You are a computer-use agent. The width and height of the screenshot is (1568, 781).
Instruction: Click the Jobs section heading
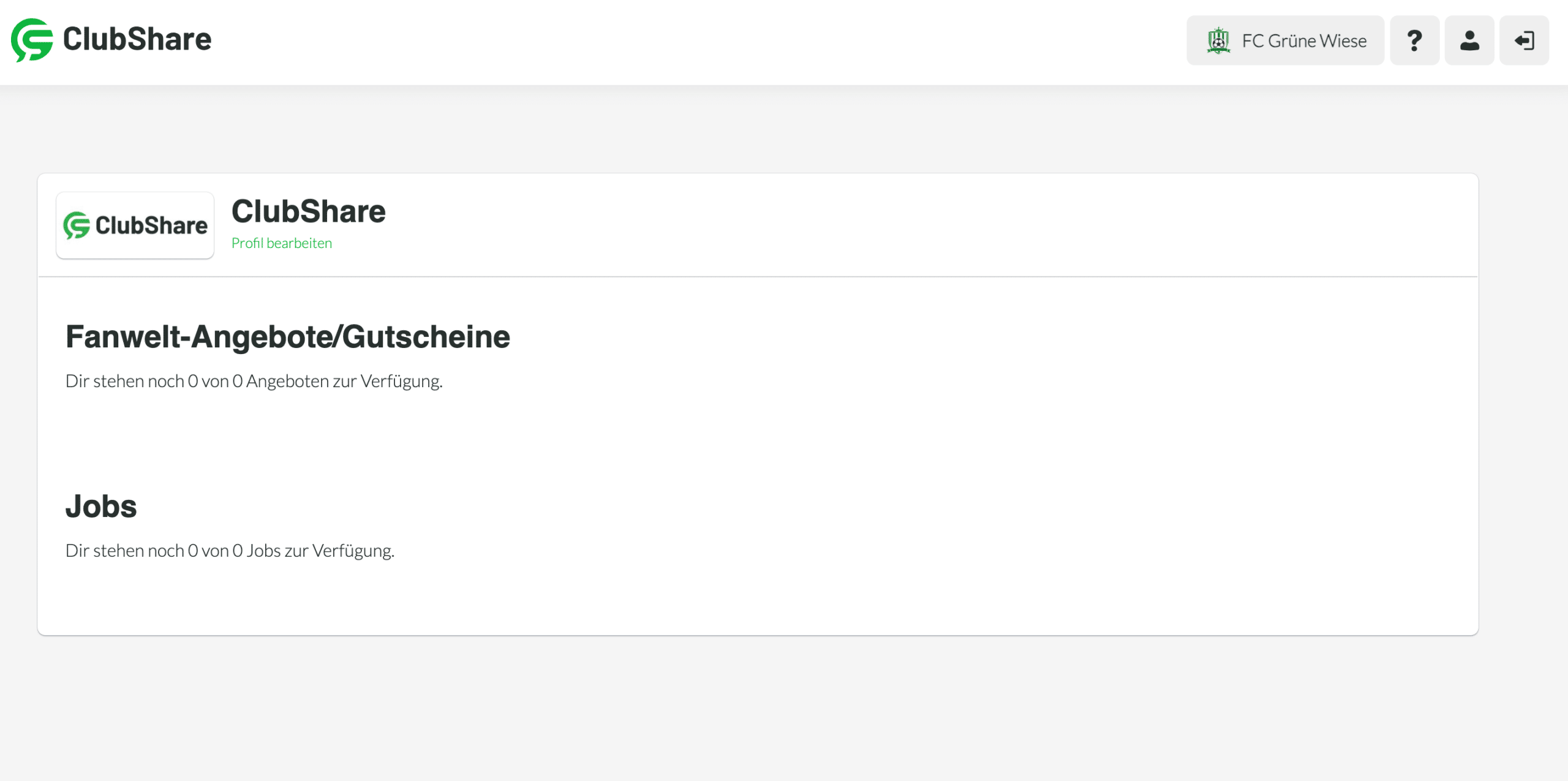coord(101,506)
